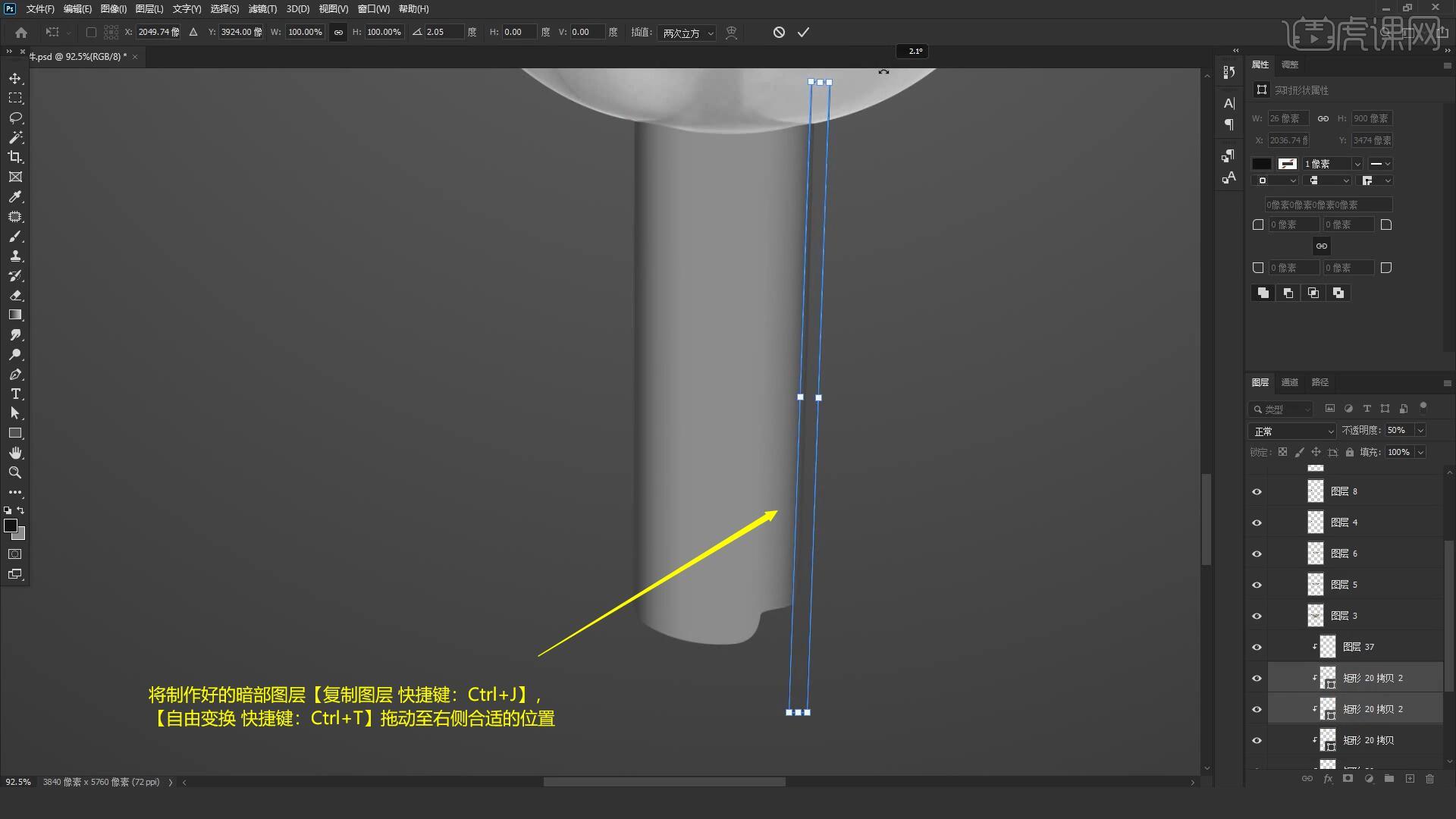Select the Path Selection tool
This screenshot has width=1456, height=819.
15,413
